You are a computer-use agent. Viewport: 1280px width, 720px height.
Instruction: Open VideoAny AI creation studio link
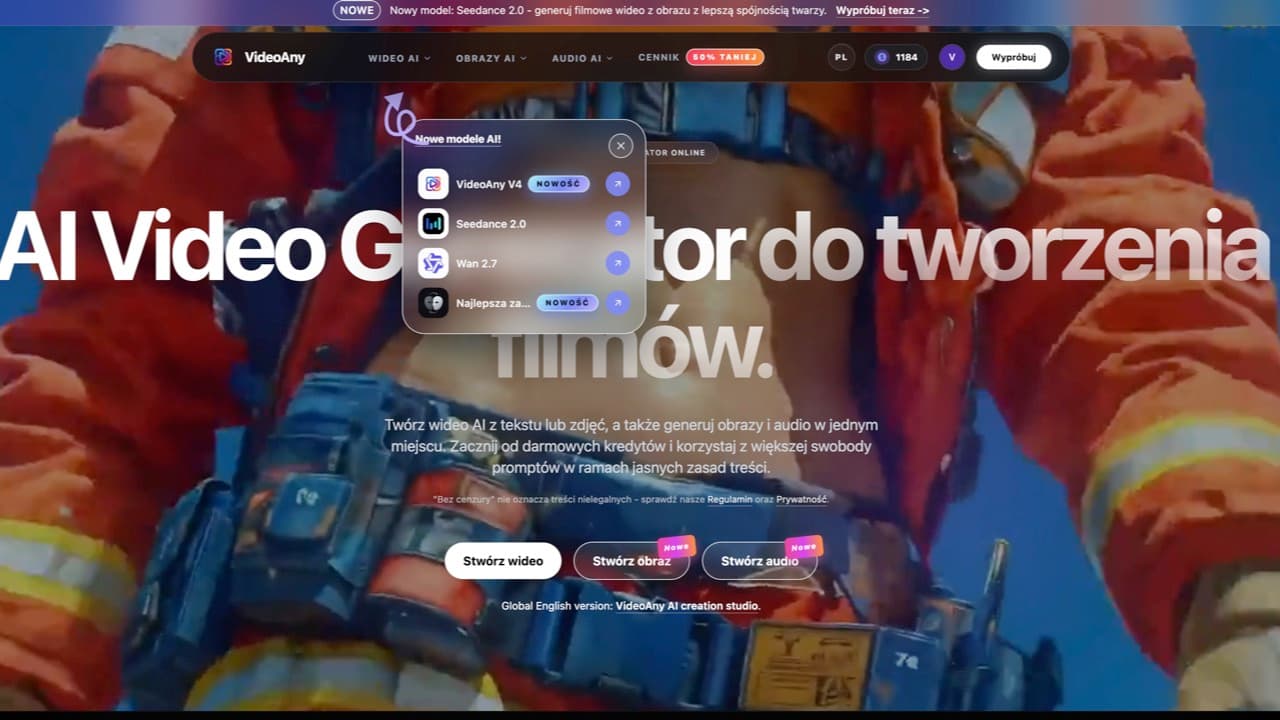[687, 606]
